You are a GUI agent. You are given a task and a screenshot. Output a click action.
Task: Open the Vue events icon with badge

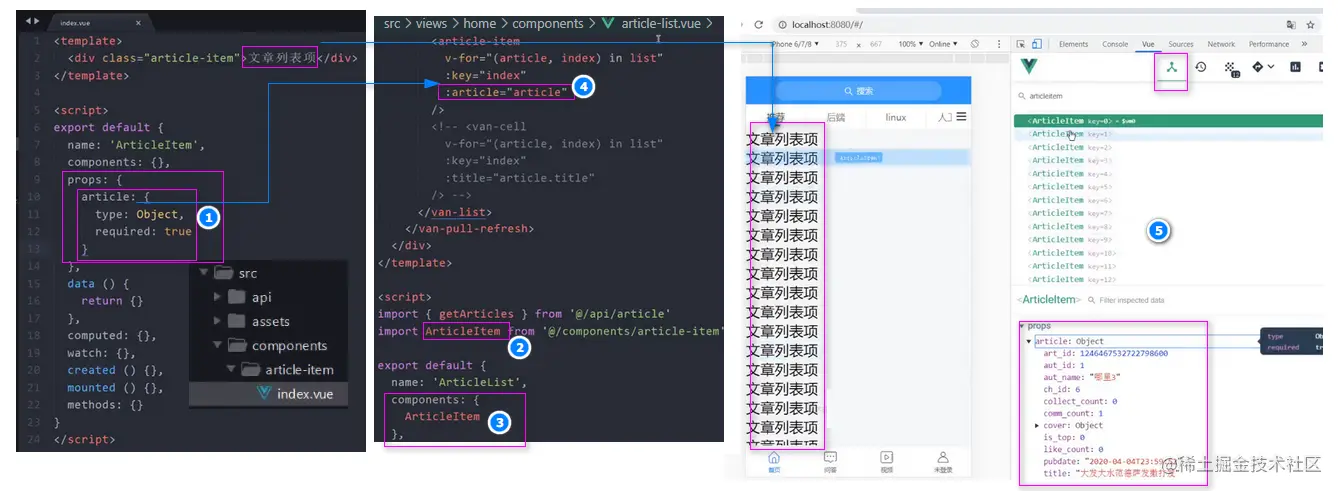tap(1231, 68)
